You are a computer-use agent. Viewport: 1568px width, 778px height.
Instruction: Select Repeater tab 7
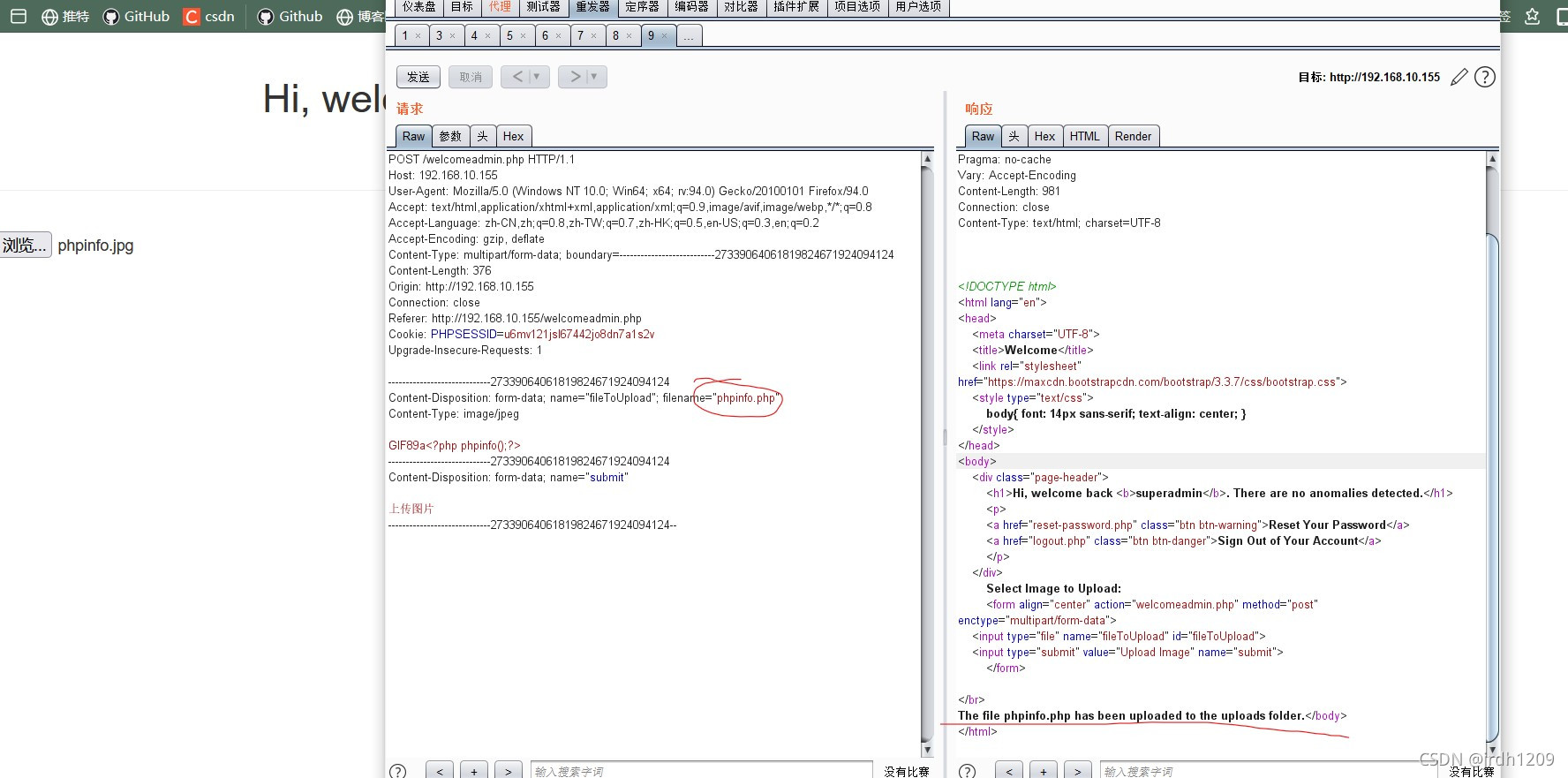click(x=588, y=36)
